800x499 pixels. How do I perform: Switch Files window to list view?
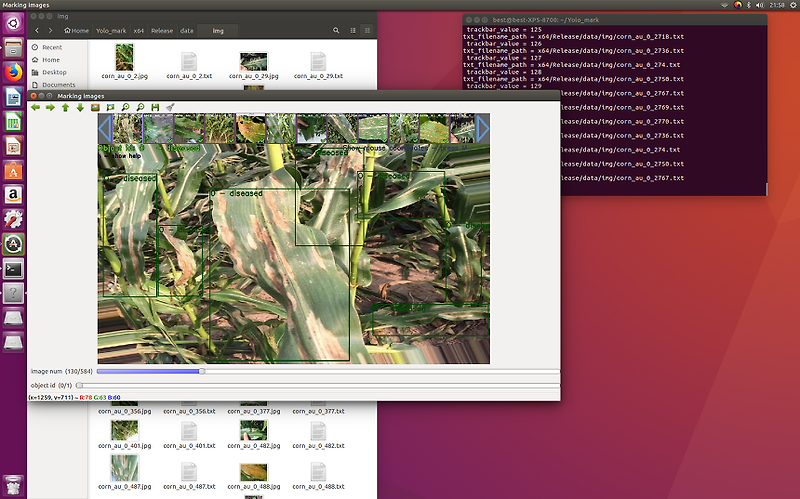(353, 31)
